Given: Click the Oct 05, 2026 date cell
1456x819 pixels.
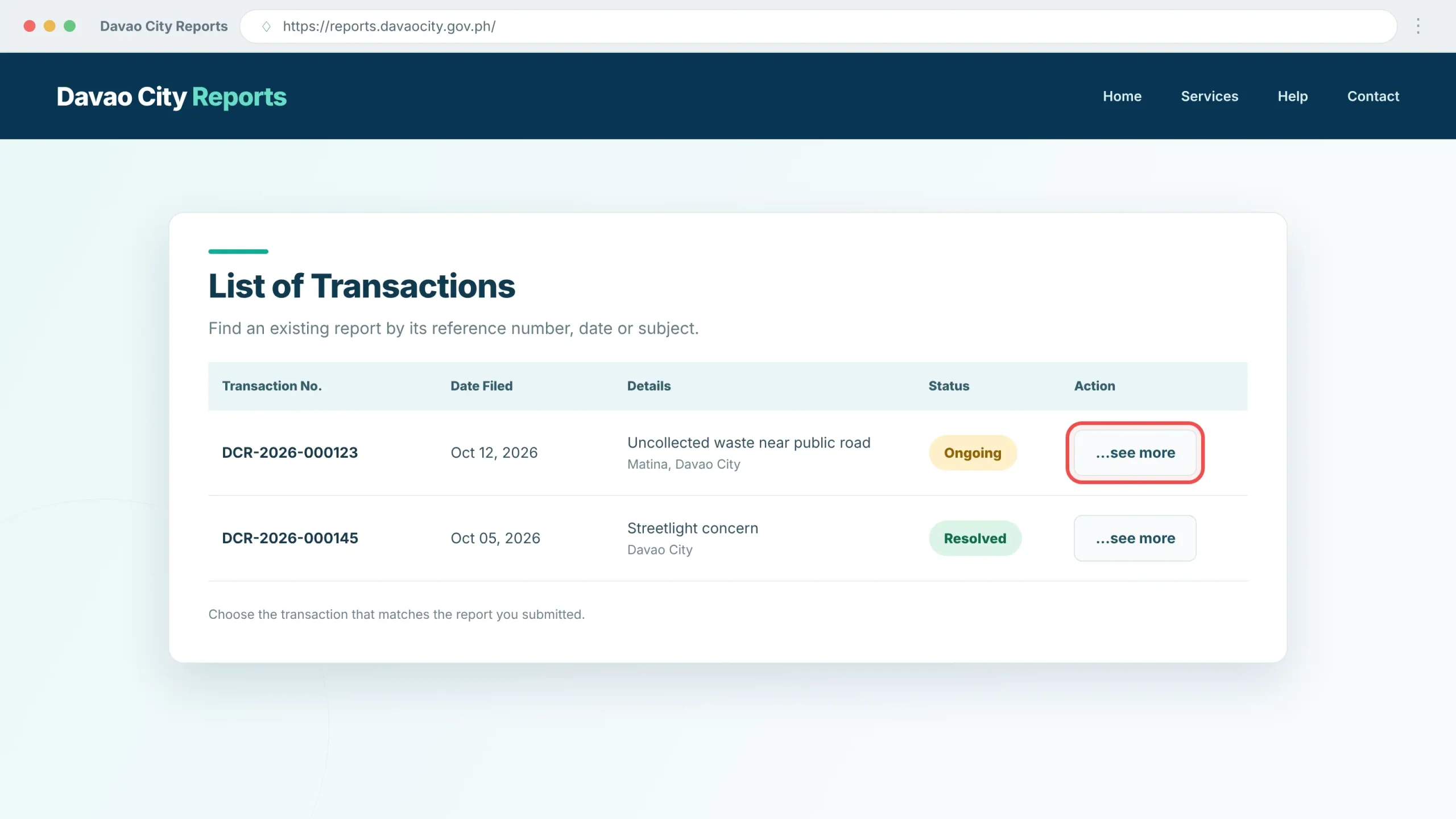Looking at the screenshot, I should [x=495, y=538].
